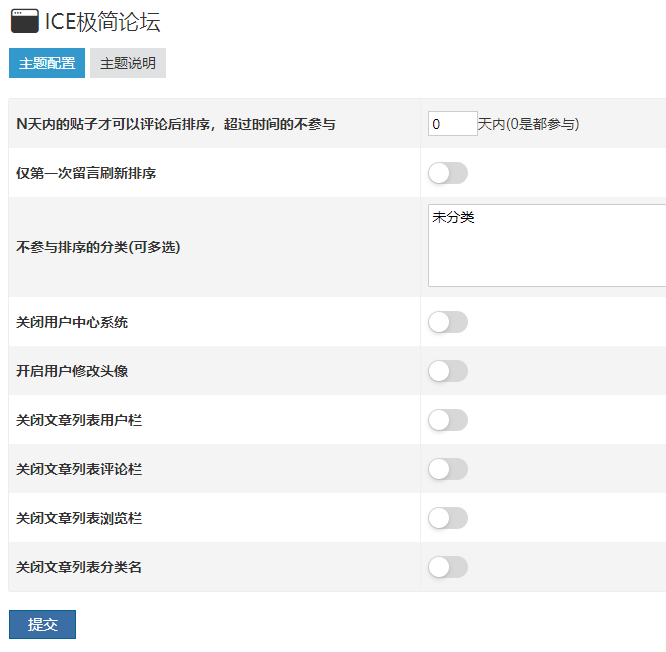Viewport: 666px width, 652px height.
Task: Select 未分类 in the category list
Action: pyautogui.click(x=454, y=217)
